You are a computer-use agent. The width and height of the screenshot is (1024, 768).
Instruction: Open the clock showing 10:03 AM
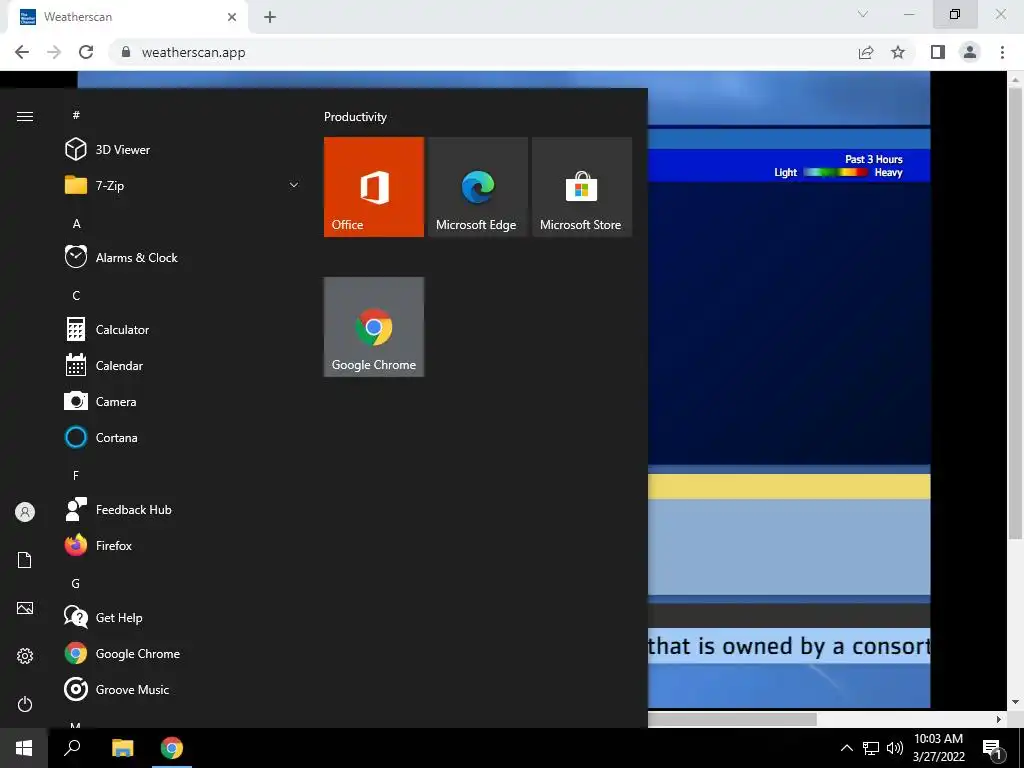coord(938,748)
